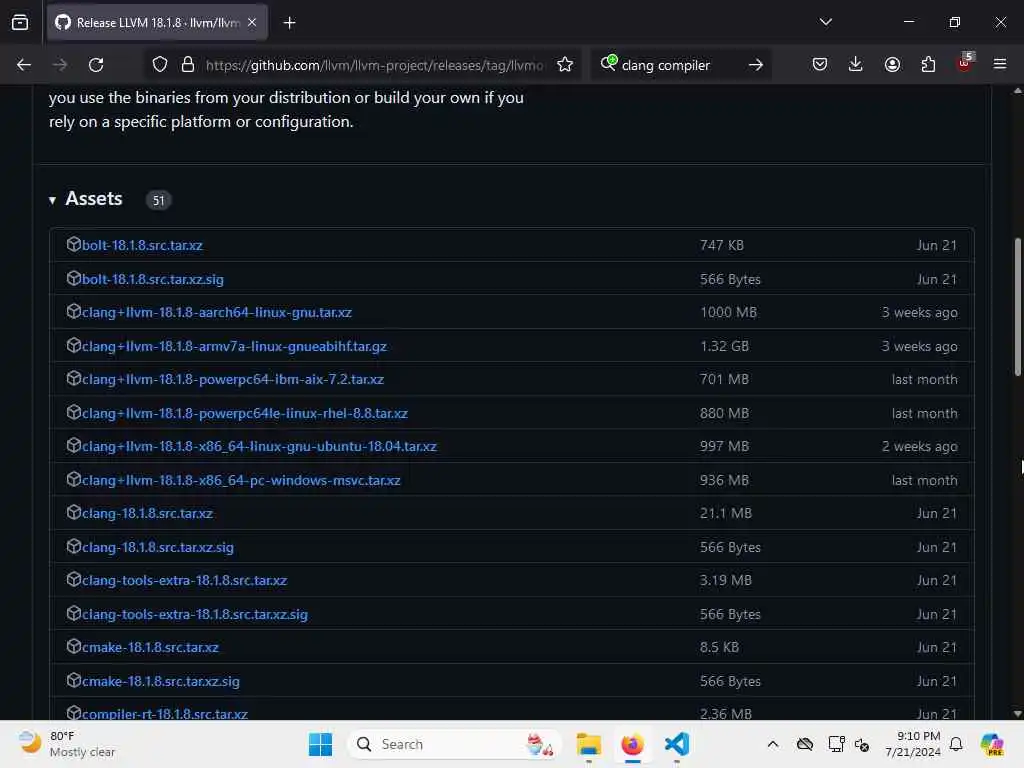
Task: Click the Firefox back arrow button
Action: tap(24, 65)
